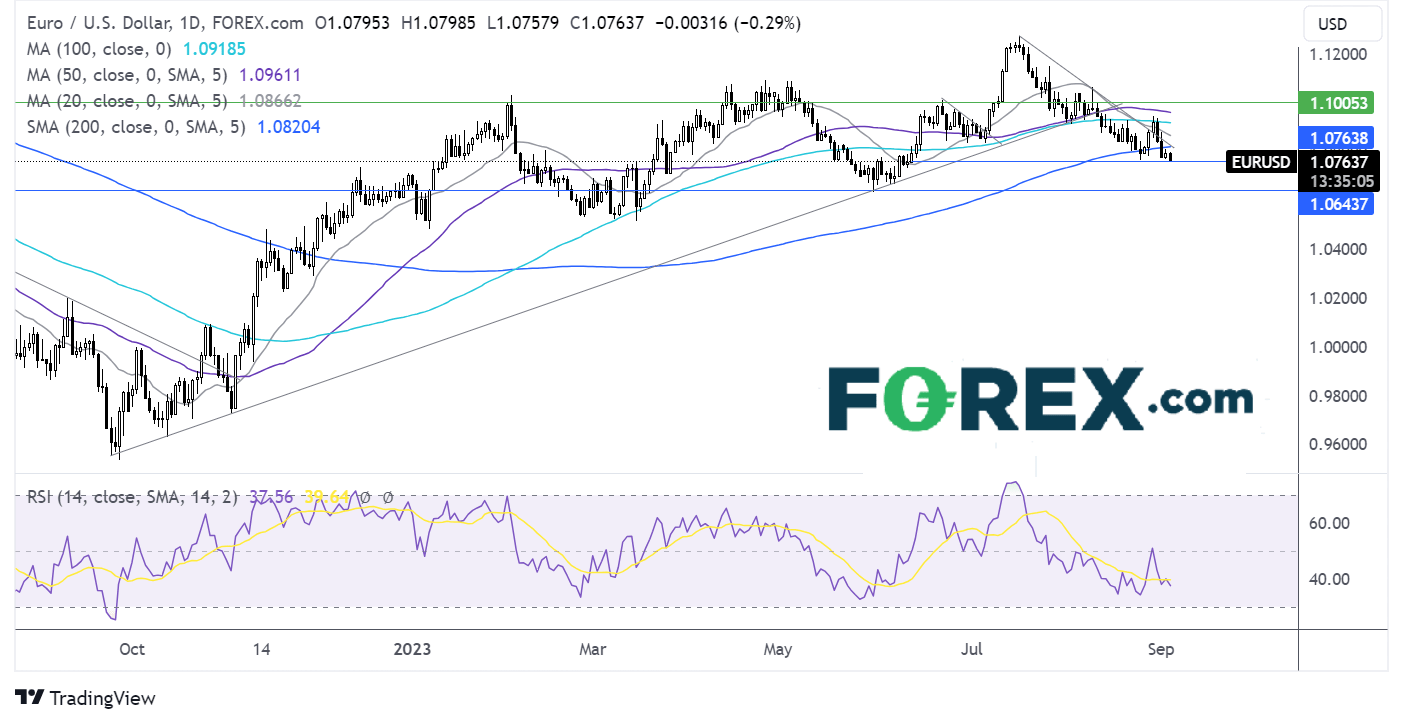Click the Mar label on the time axis

tap(593, 649)
